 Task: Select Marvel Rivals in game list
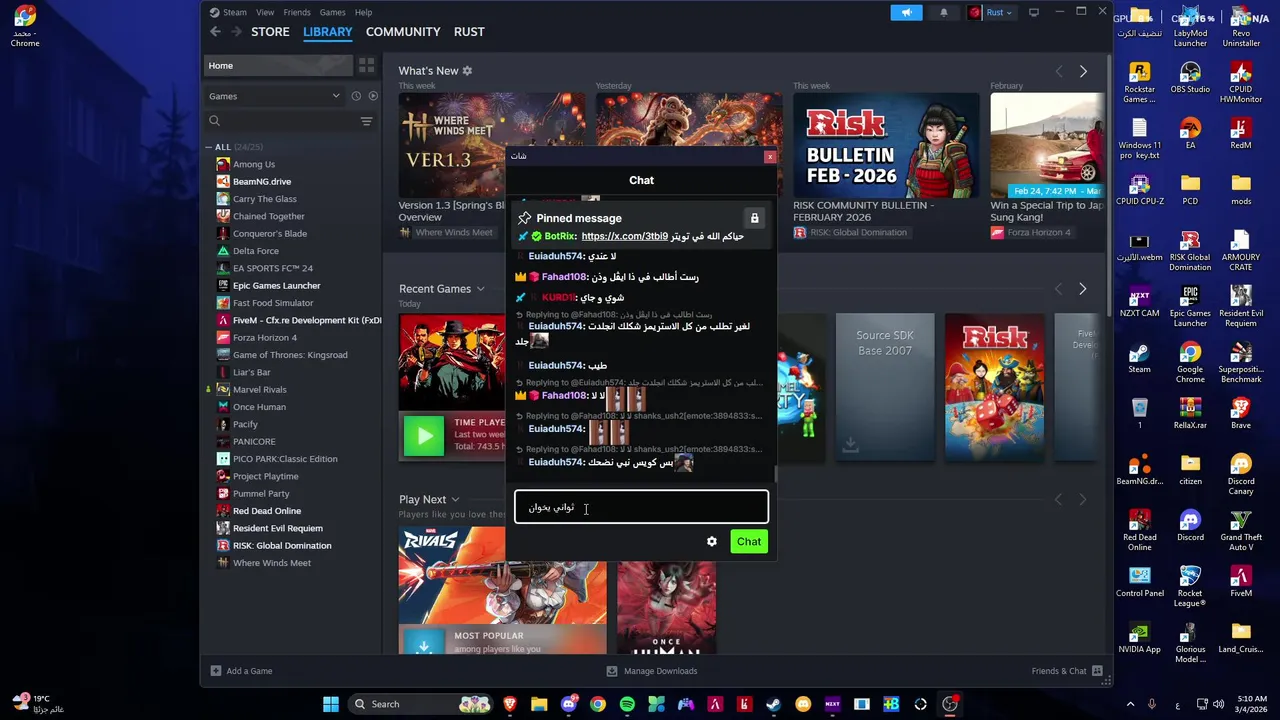[x=260, y=389]
